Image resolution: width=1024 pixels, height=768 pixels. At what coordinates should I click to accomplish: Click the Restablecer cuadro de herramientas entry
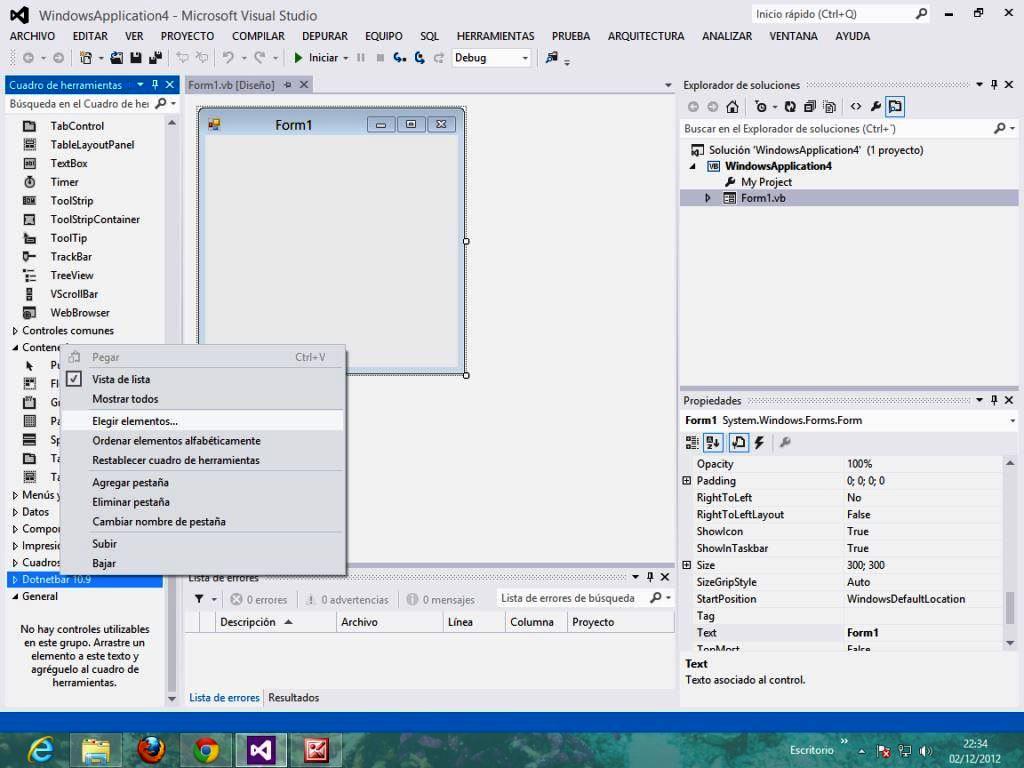tap(175, 460)
